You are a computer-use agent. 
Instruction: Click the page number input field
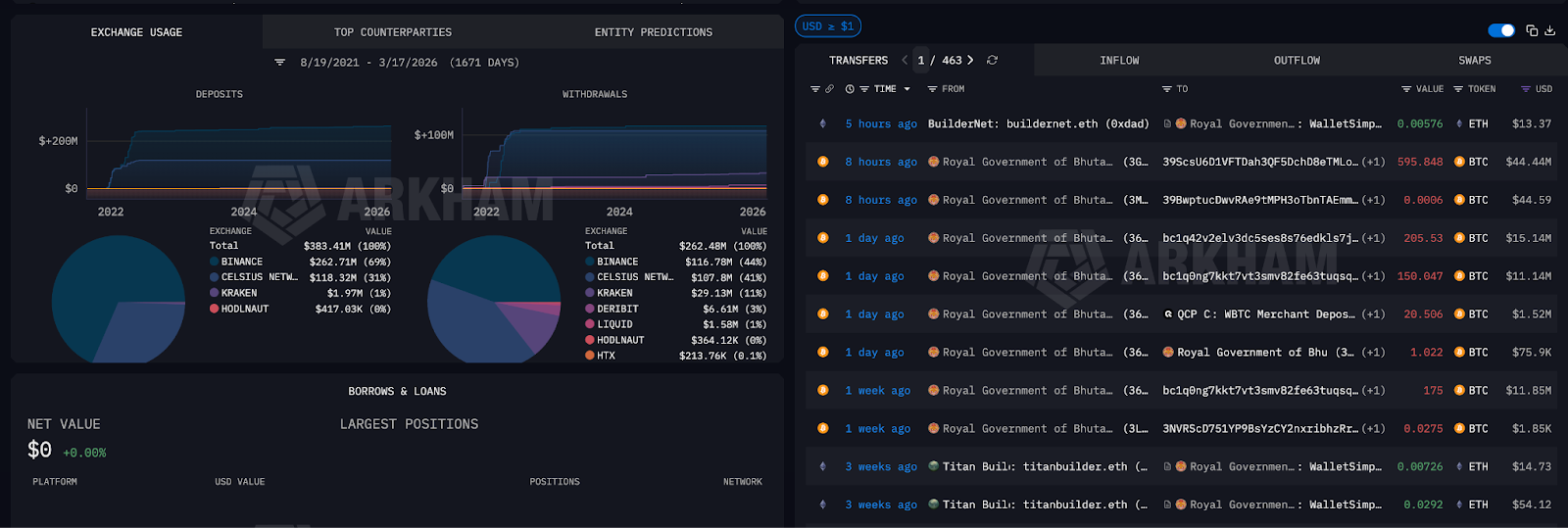coord(921,61)
